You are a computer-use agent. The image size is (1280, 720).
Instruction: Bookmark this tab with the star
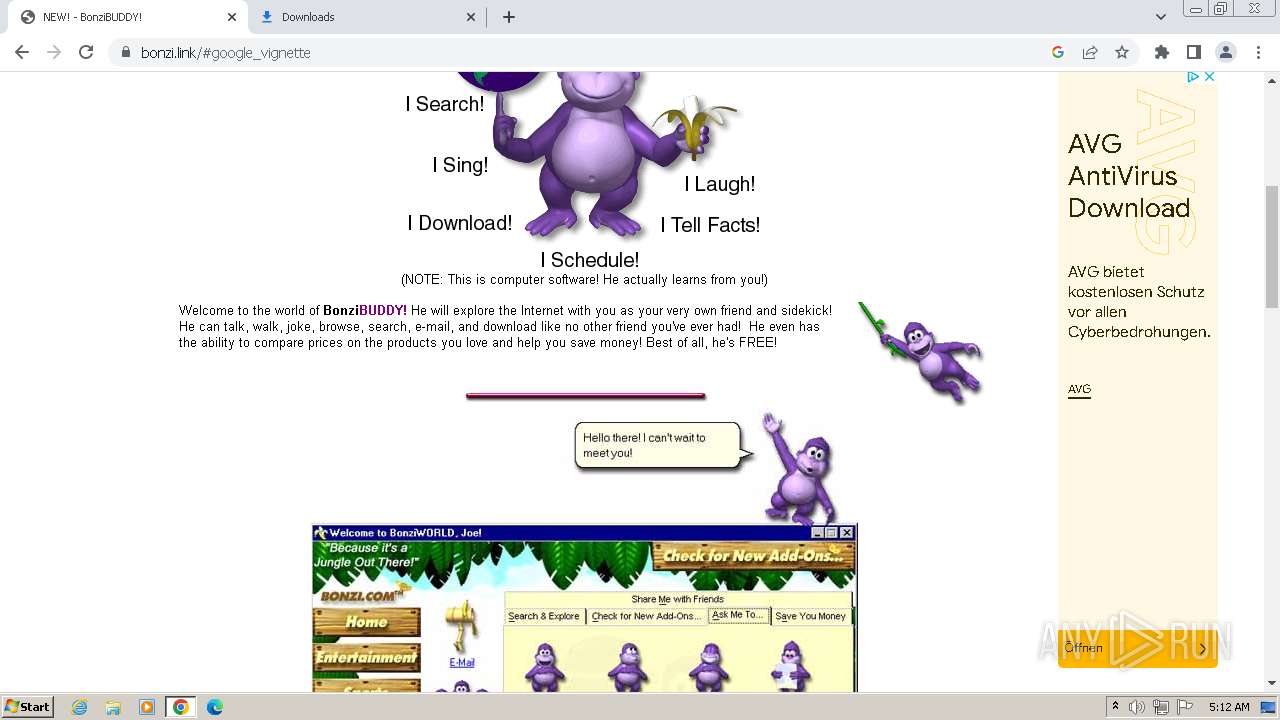click(x=1122, y=52)
